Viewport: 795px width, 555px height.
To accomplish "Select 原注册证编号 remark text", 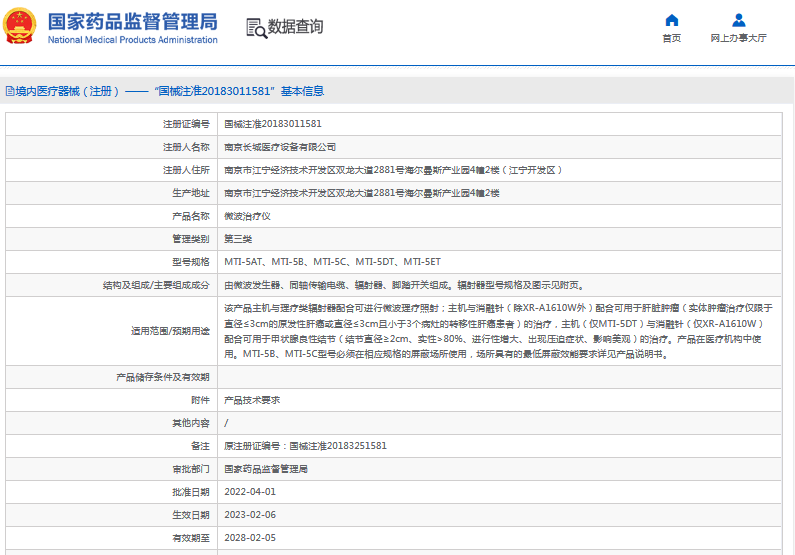I will (305, 446).
